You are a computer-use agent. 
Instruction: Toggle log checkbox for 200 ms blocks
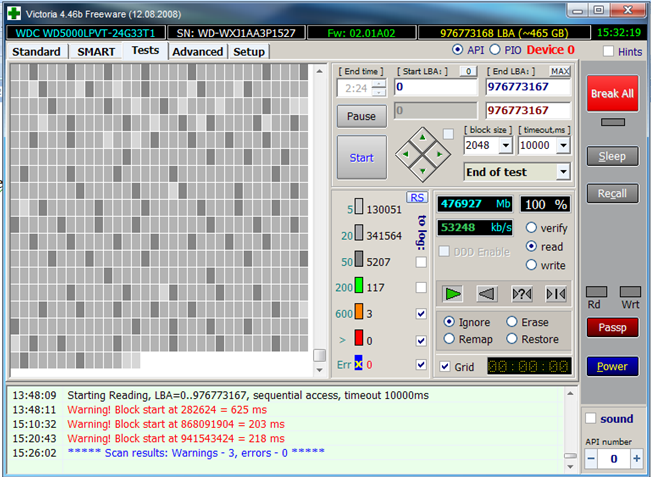point(421,287)
